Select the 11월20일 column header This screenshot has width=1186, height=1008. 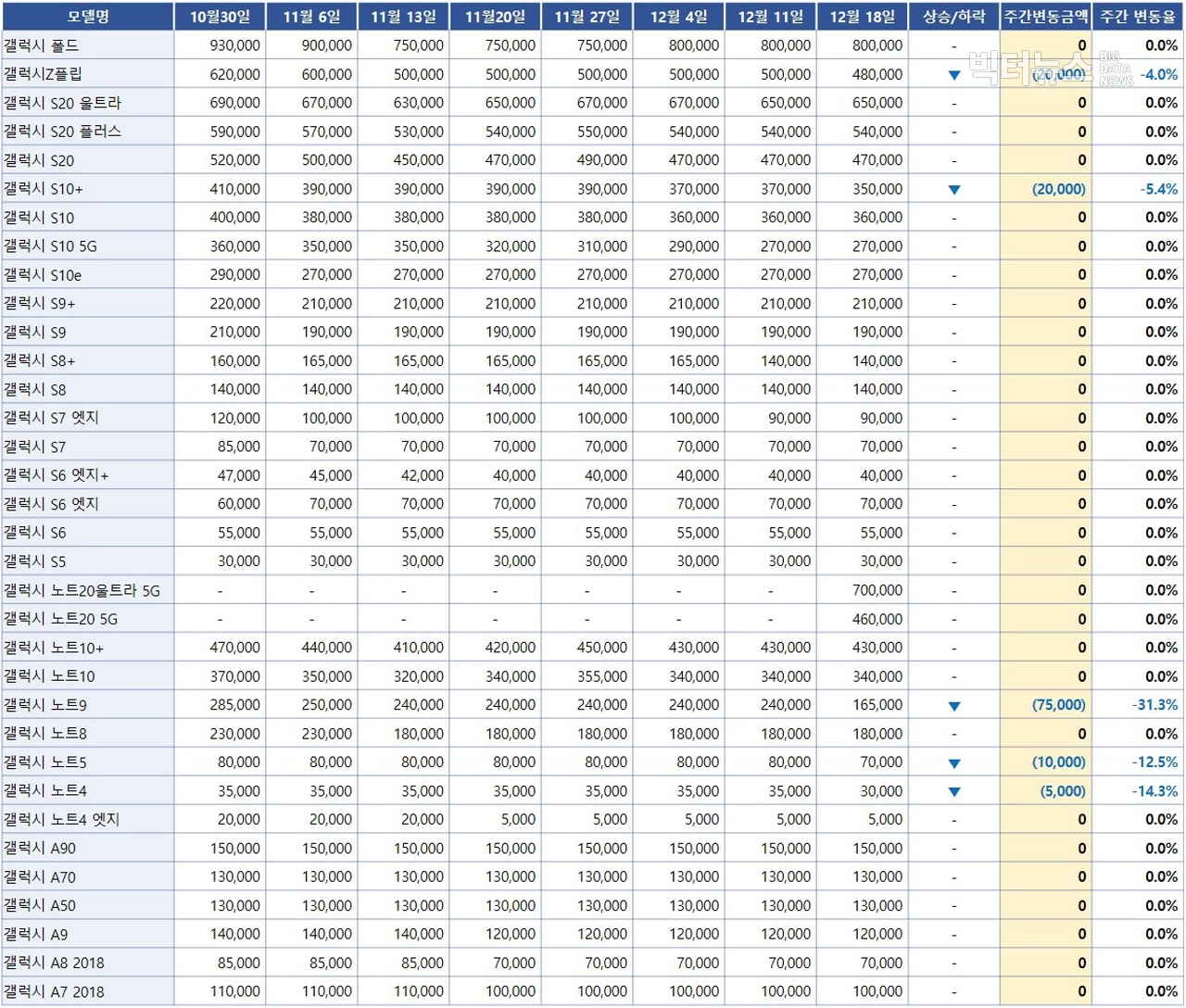495,17
